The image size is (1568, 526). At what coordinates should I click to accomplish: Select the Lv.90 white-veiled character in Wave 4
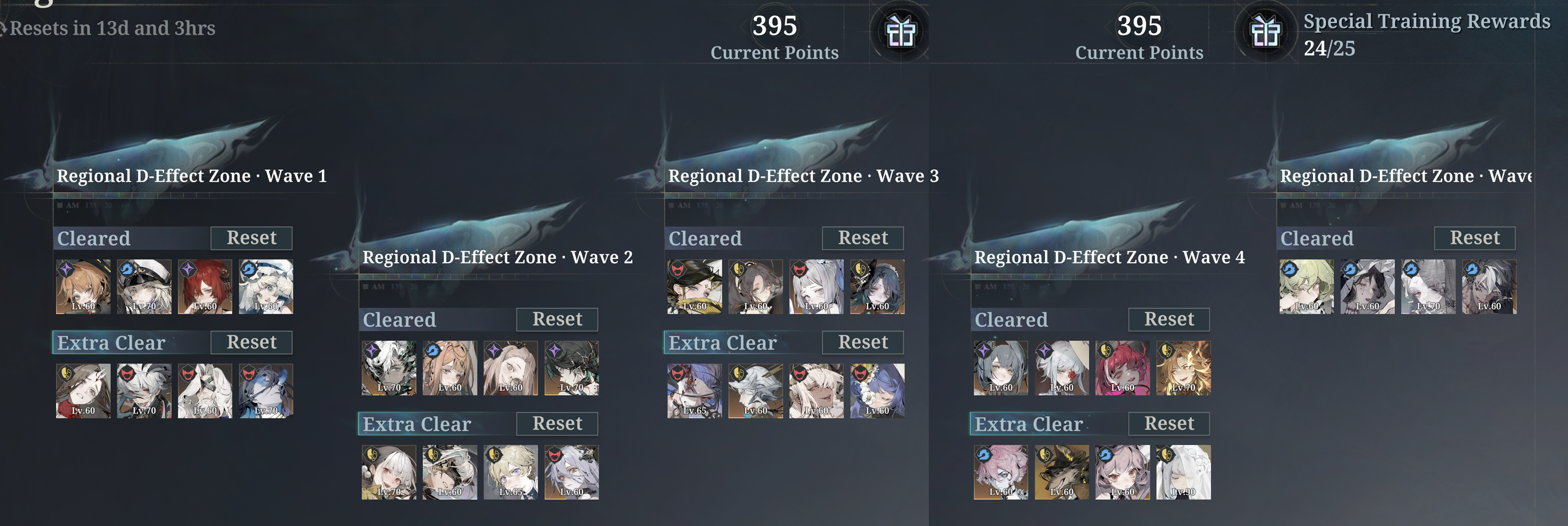(1183, 473)
